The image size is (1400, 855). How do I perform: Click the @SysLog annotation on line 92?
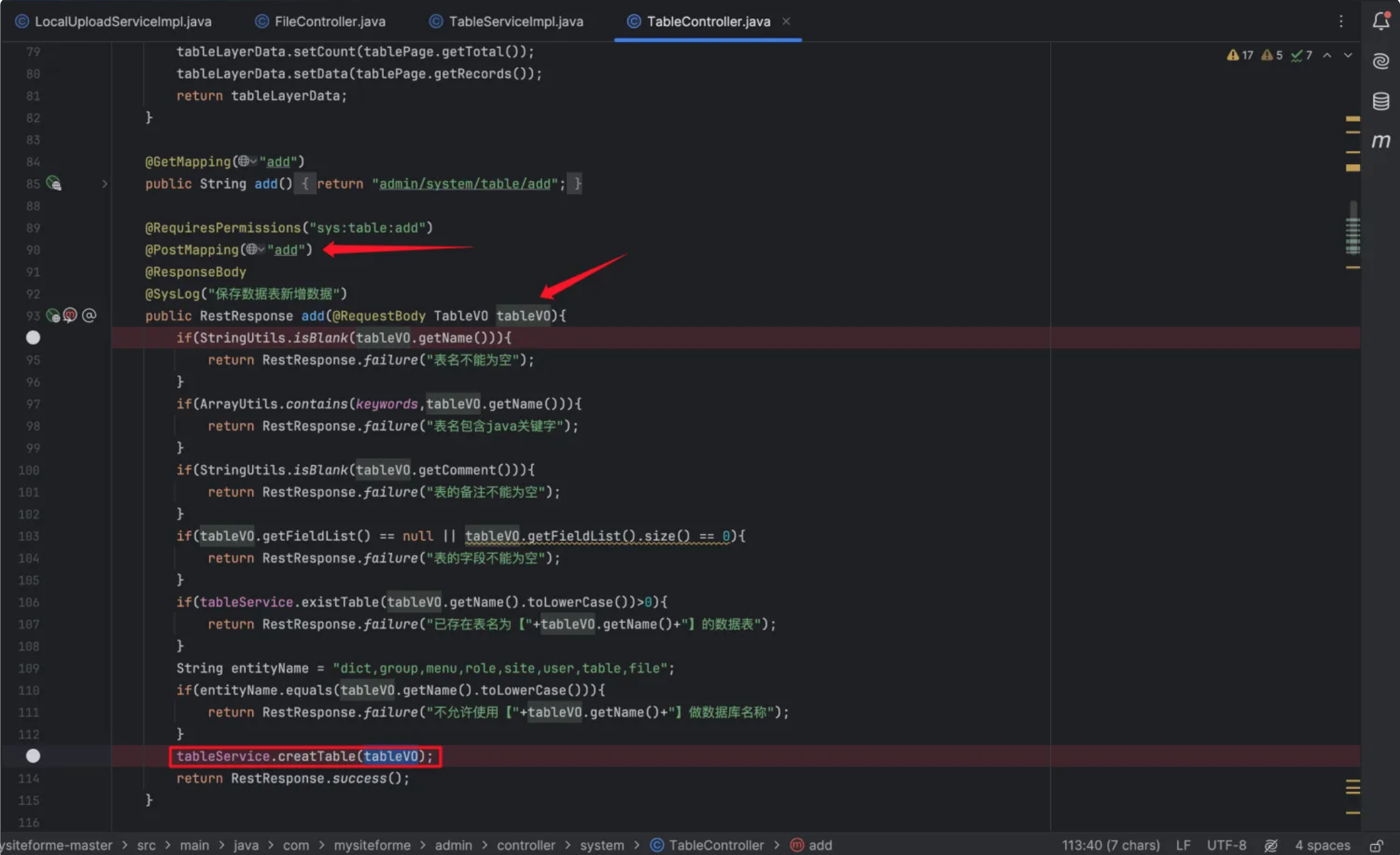tap(246, 294)
